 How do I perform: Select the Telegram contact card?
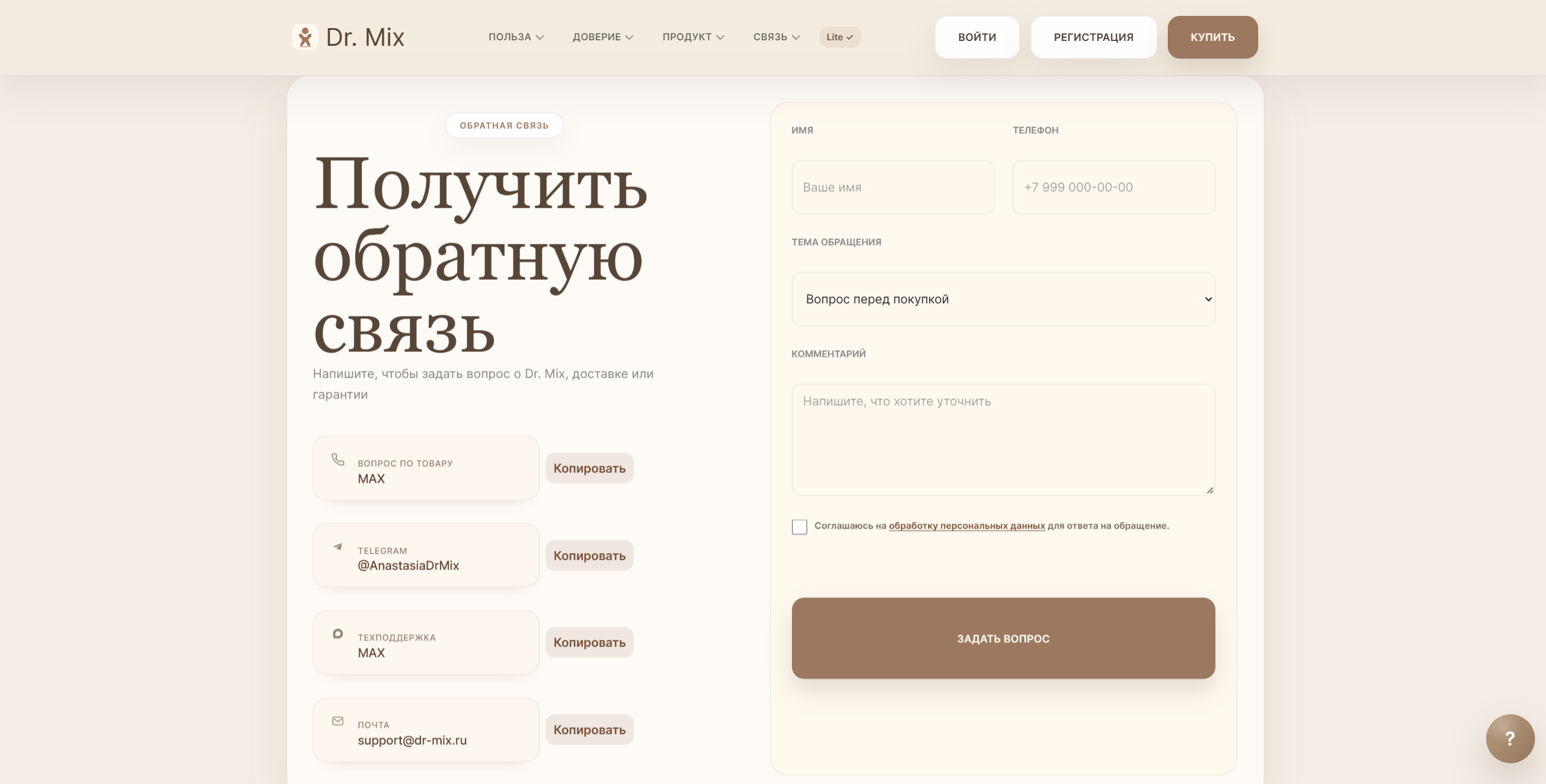(426, 555)
